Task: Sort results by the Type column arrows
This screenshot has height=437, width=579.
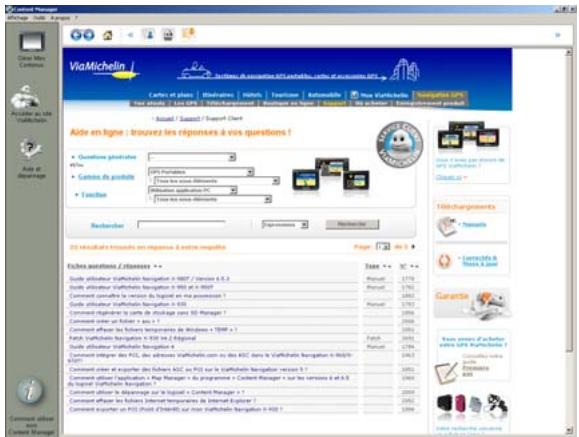Action: (x=387, y=266)
